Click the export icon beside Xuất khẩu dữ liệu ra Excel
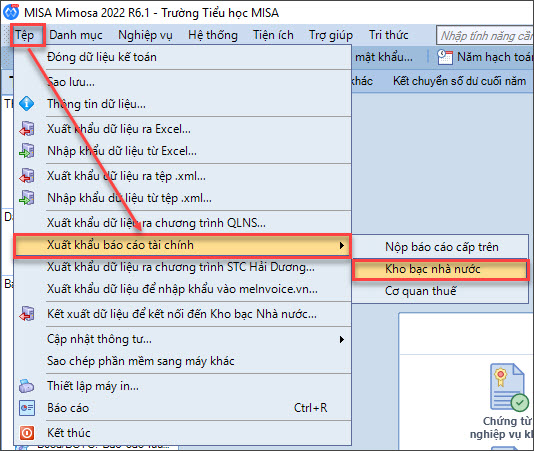 coord(27,129)
